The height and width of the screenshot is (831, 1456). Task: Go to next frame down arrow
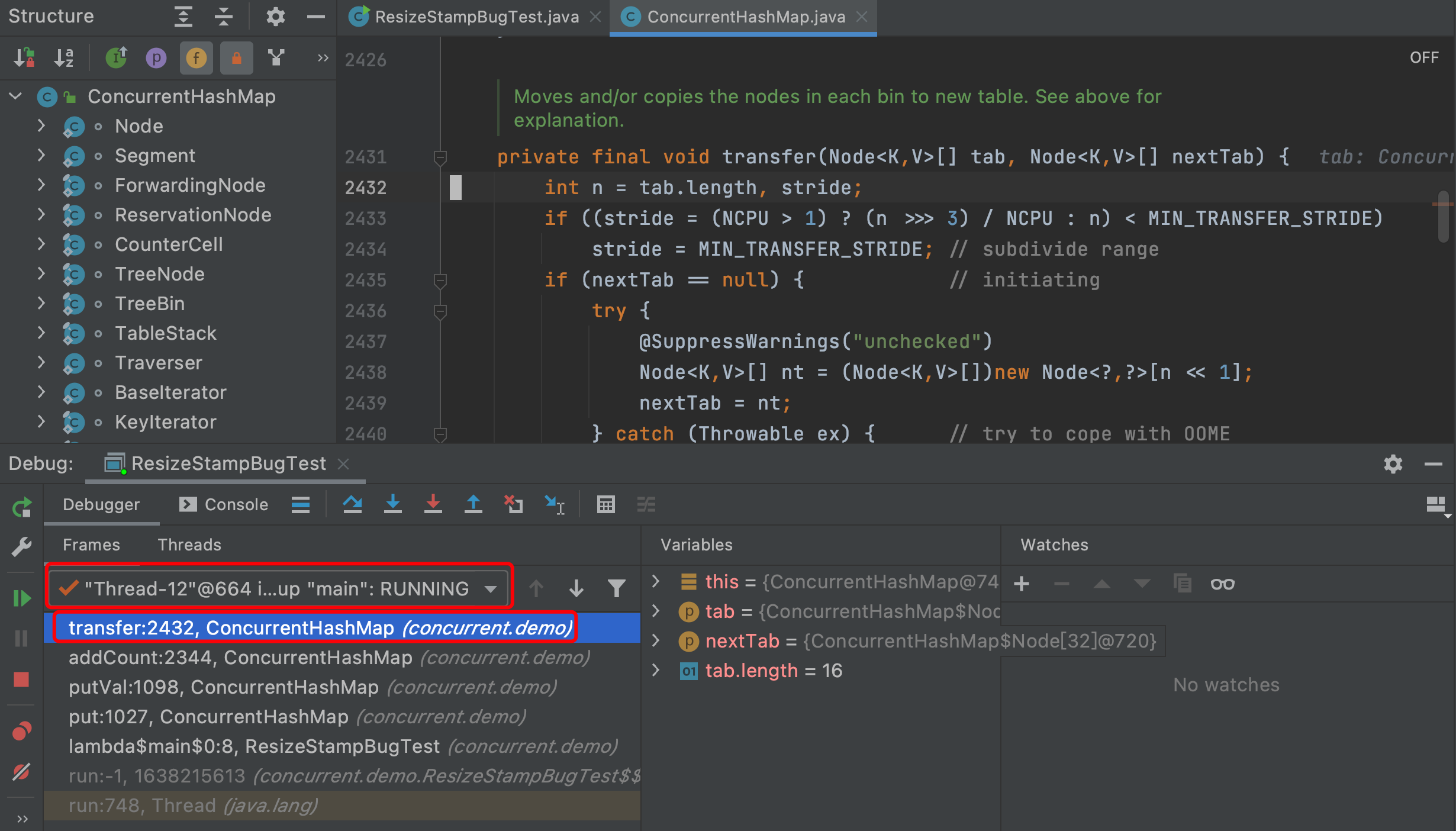(x=576, y=588)
